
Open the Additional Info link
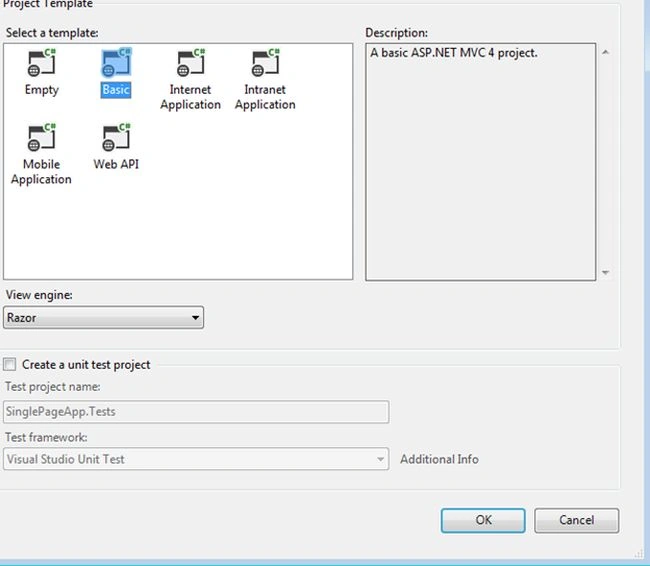[439, 459]
